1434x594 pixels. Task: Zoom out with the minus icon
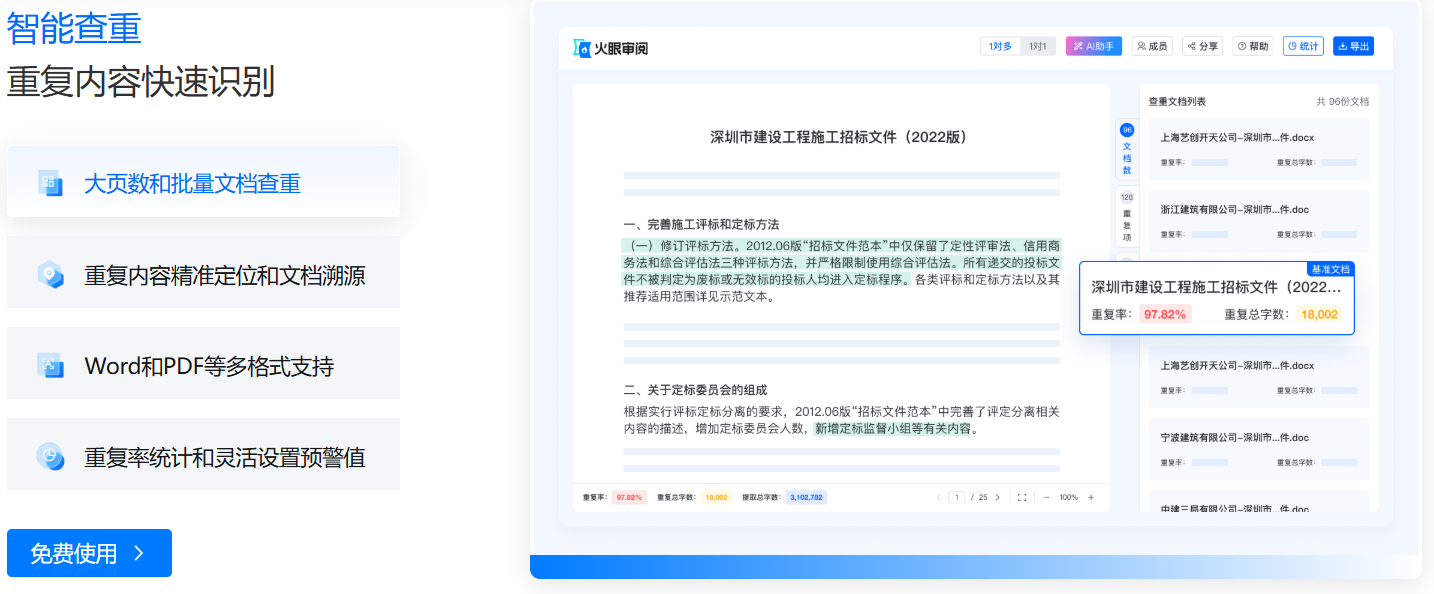tap(1046, 497)
